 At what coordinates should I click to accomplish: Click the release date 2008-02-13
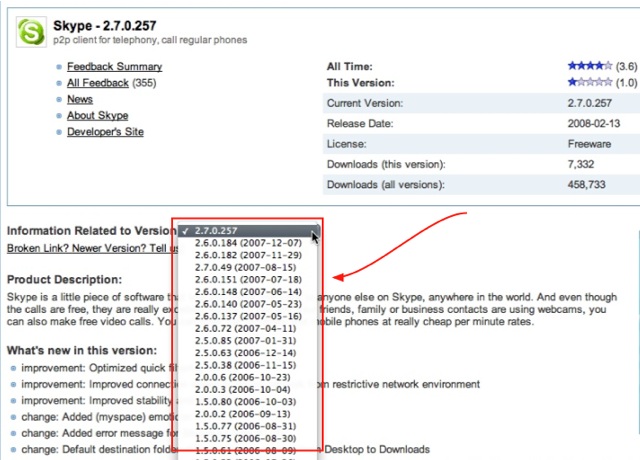click(x=593, y=123)
